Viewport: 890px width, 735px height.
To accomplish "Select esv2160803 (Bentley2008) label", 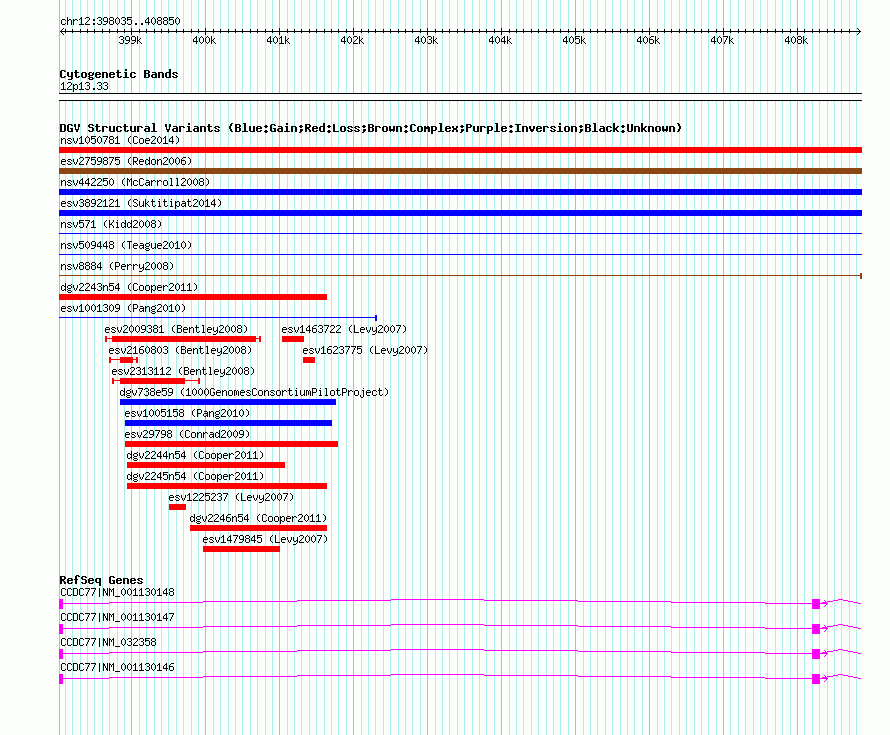I will point(180,350).
